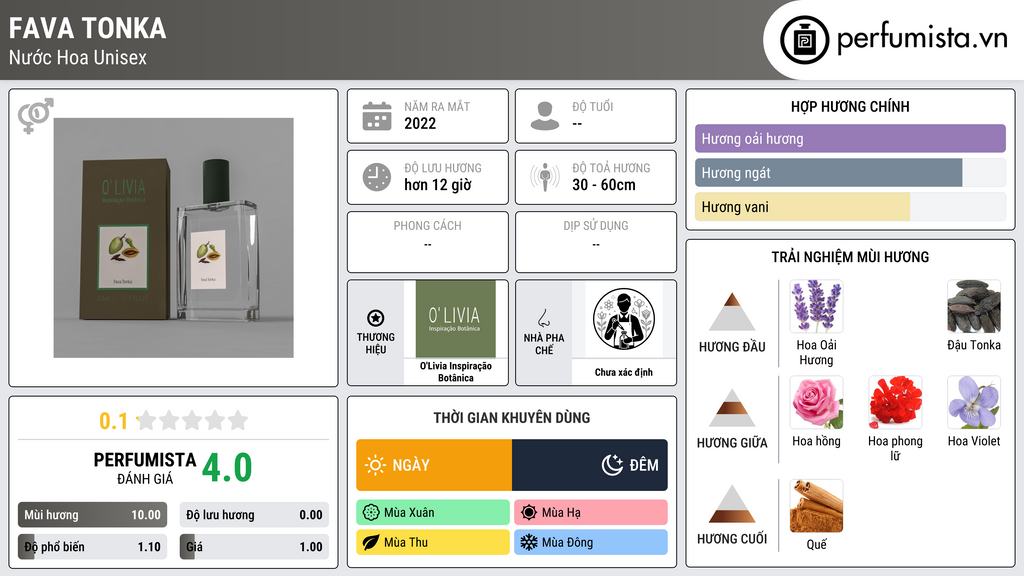Select the Đêm nighttime segment

590,465
